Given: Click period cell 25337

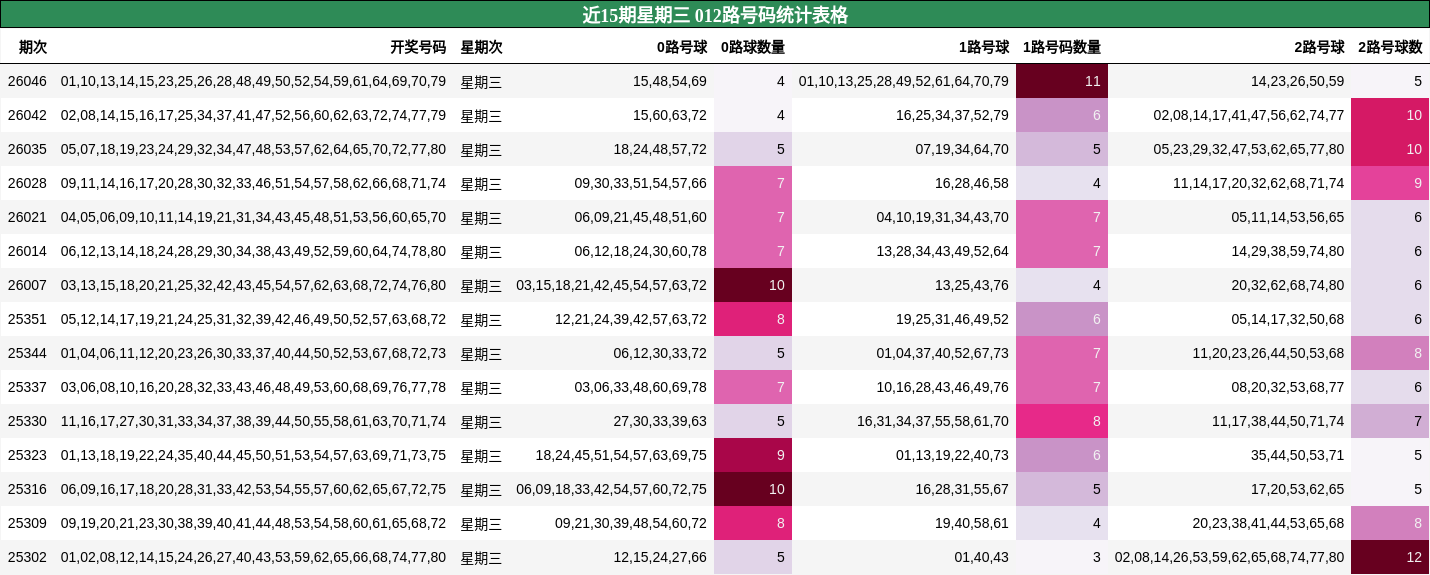Looking at the screenshot, I should [27, 387].
